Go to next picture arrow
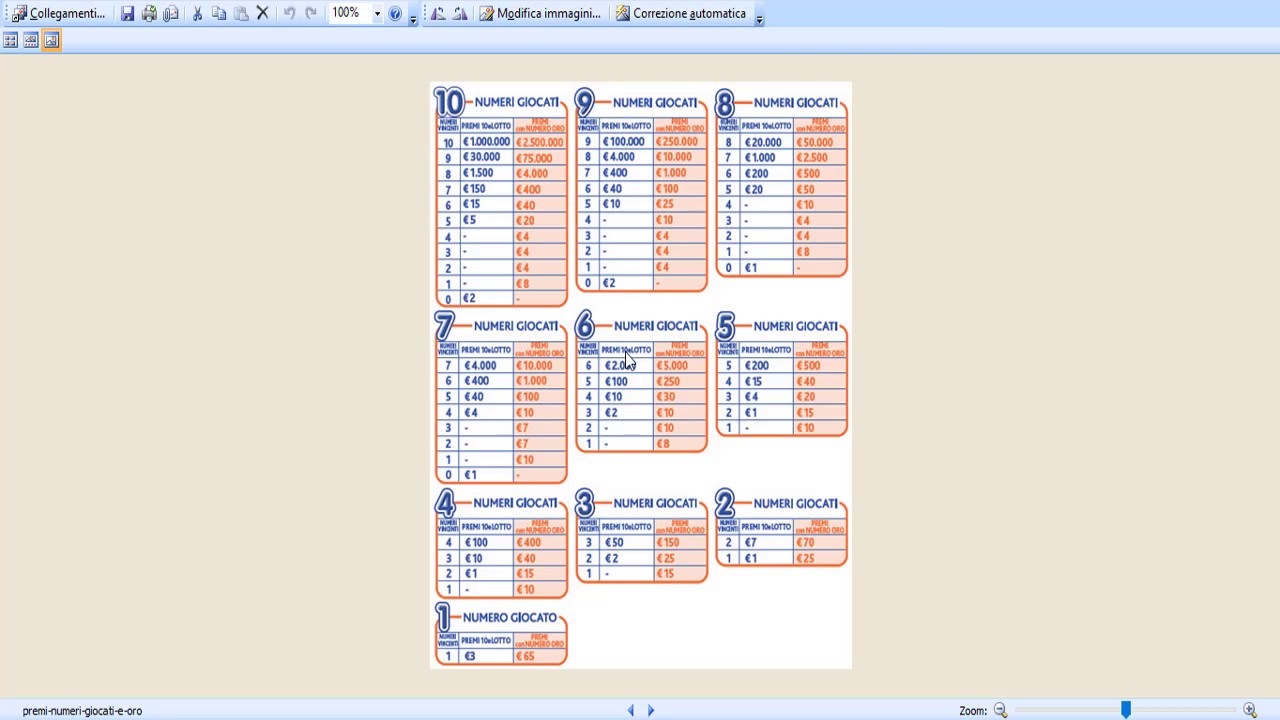The width and height of the screenshot is (1280, 720). [x=651, y=710]
